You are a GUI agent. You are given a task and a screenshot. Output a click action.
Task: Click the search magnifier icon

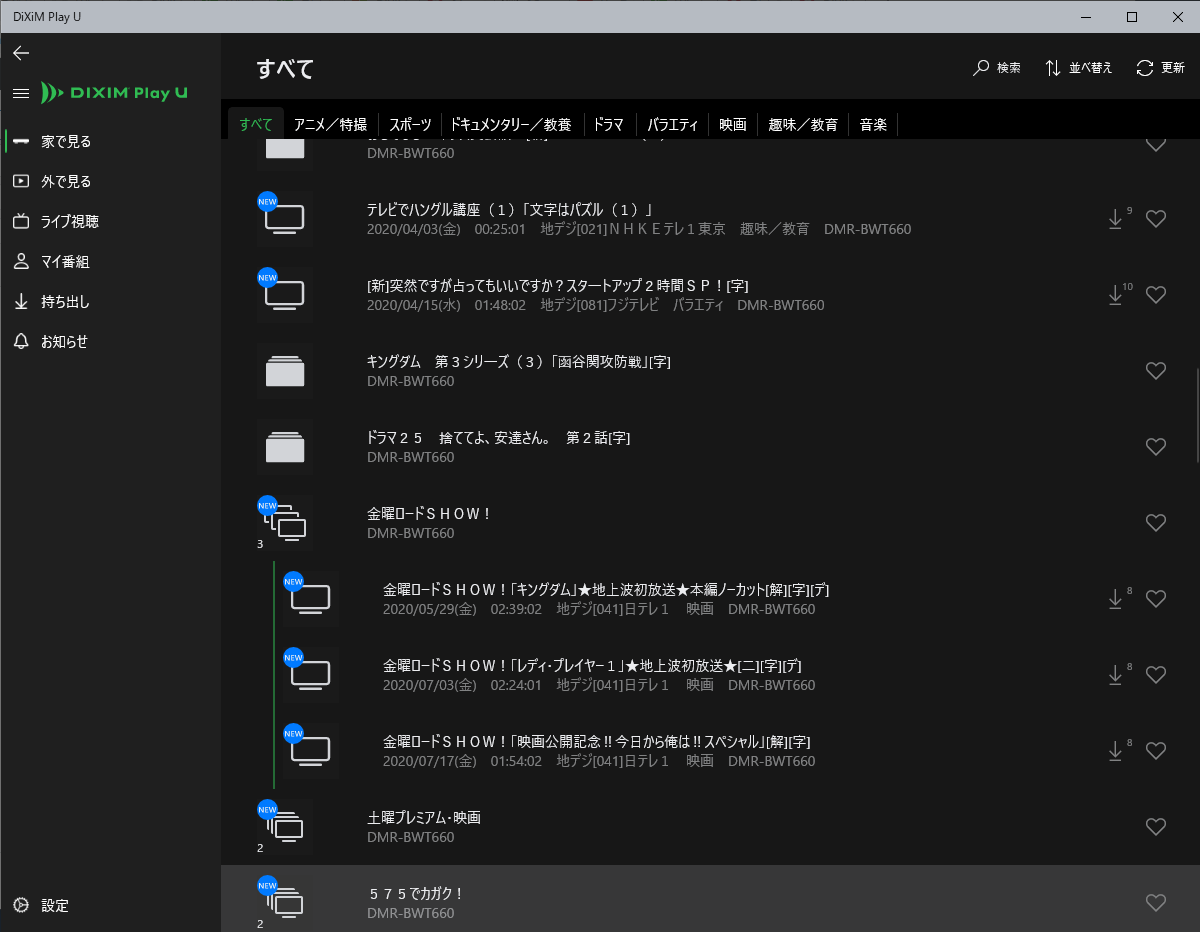981,68
